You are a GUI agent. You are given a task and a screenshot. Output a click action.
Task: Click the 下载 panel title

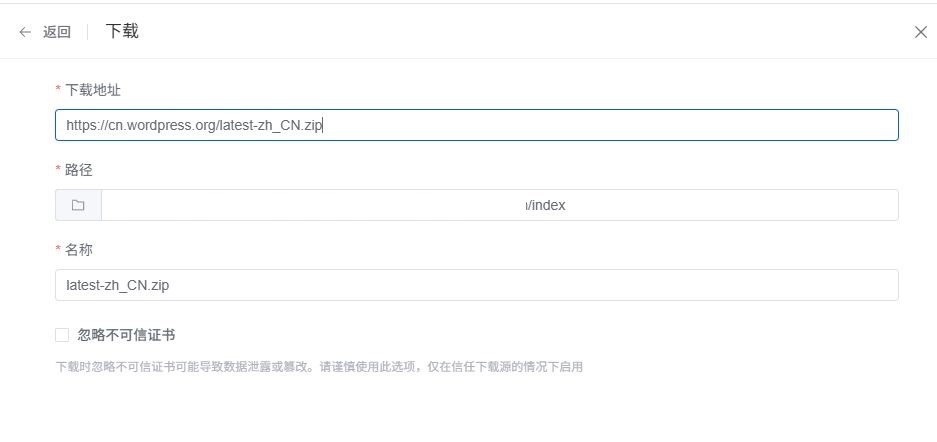click(122, 32)
